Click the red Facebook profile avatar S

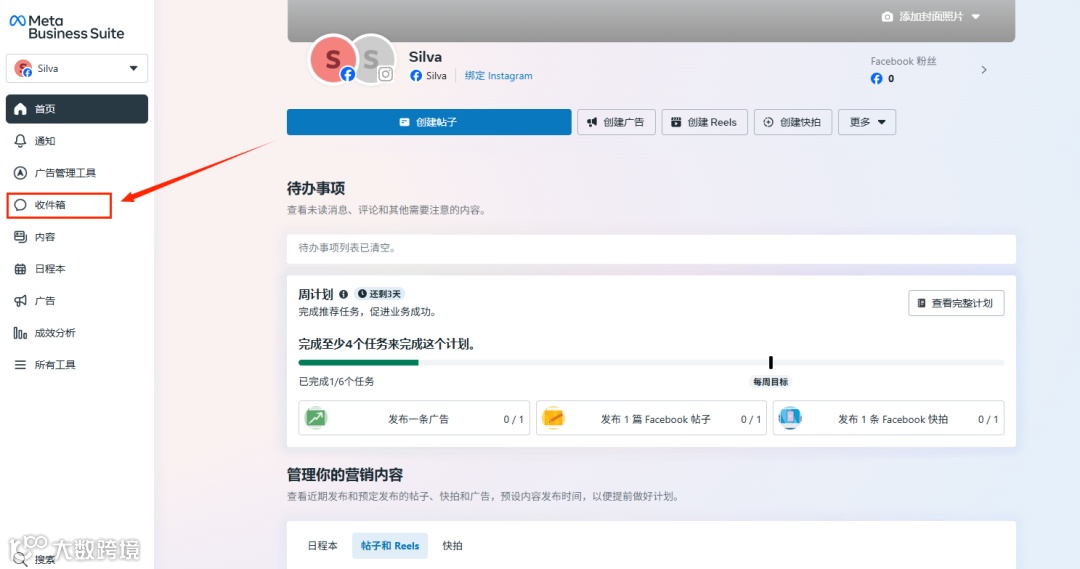click(333, 59)
